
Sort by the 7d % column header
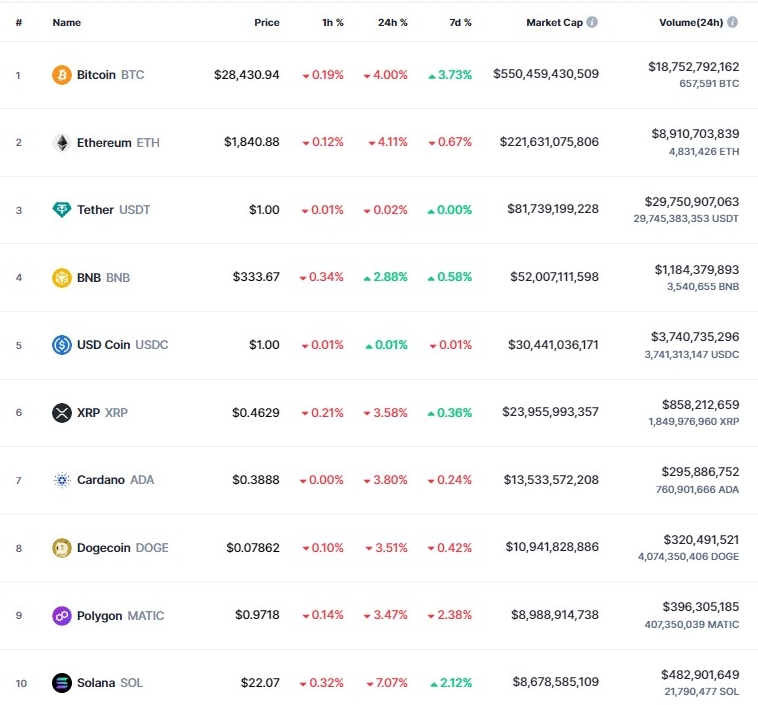pos(460,22)
